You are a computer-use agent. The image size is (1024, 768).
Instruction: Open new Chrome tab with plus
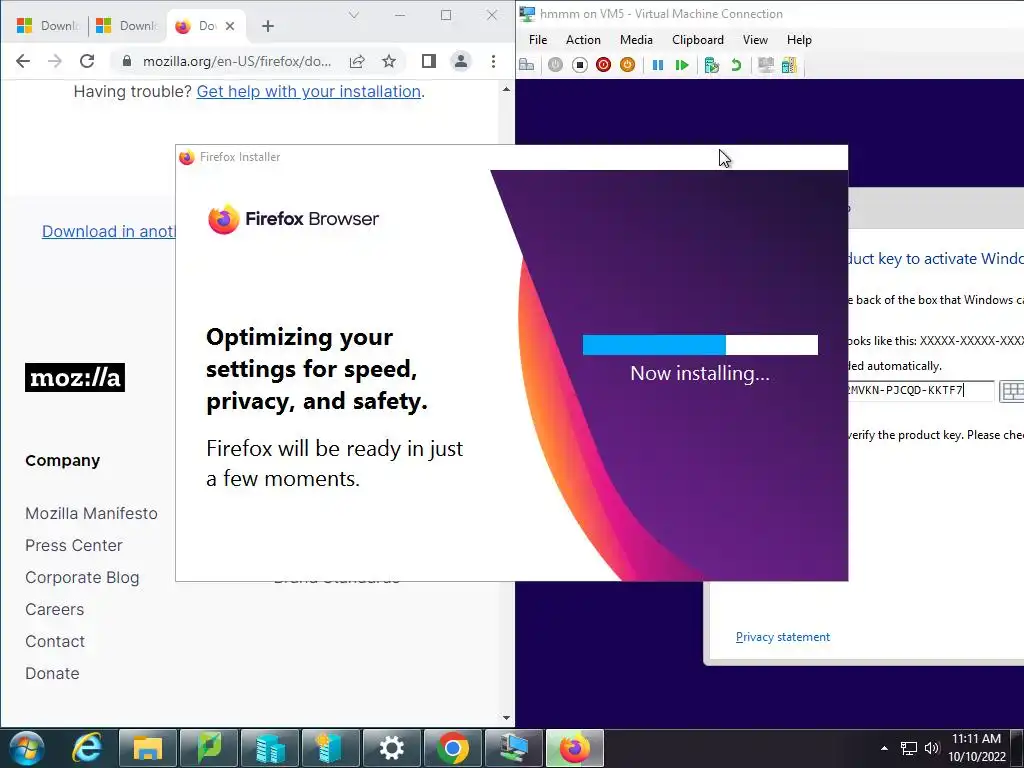click(x=268, y=26)
